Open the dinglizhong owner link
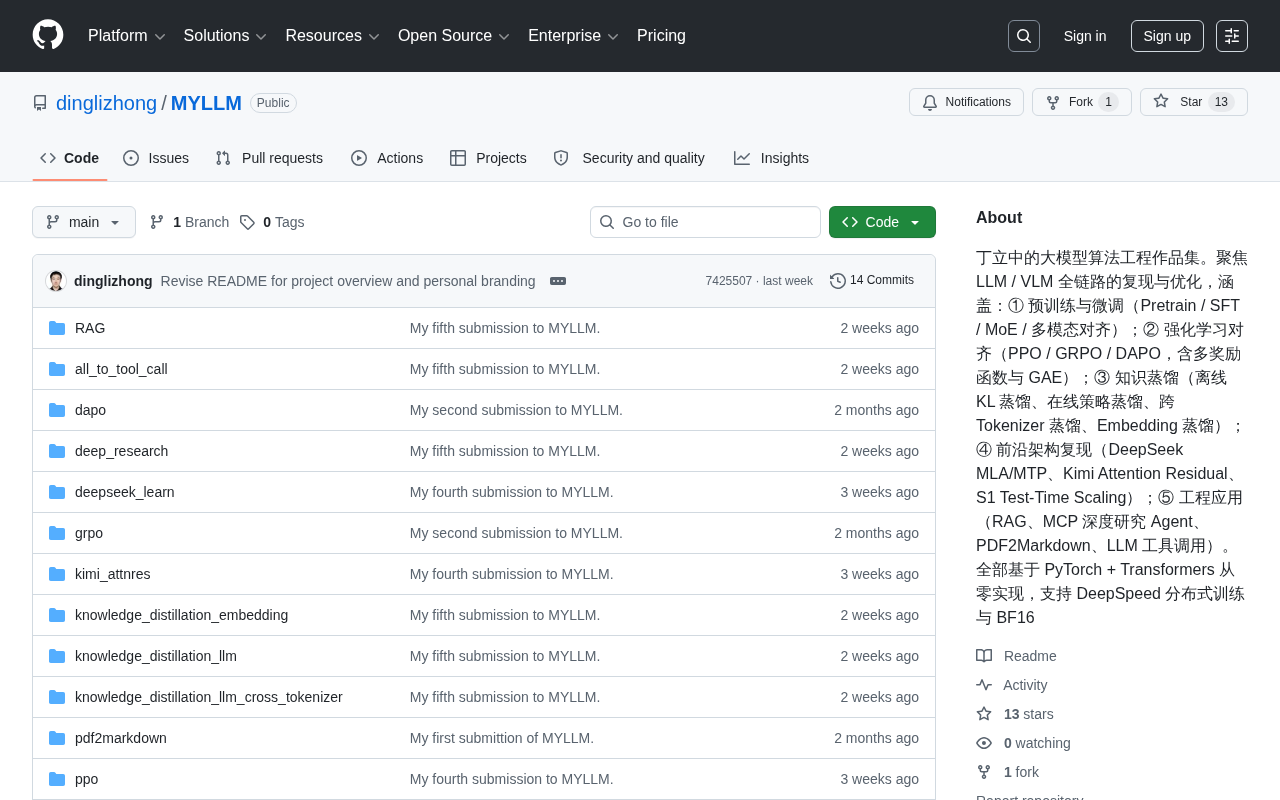The width and height of the screenshot is (1280, 800). coord(106,103)
